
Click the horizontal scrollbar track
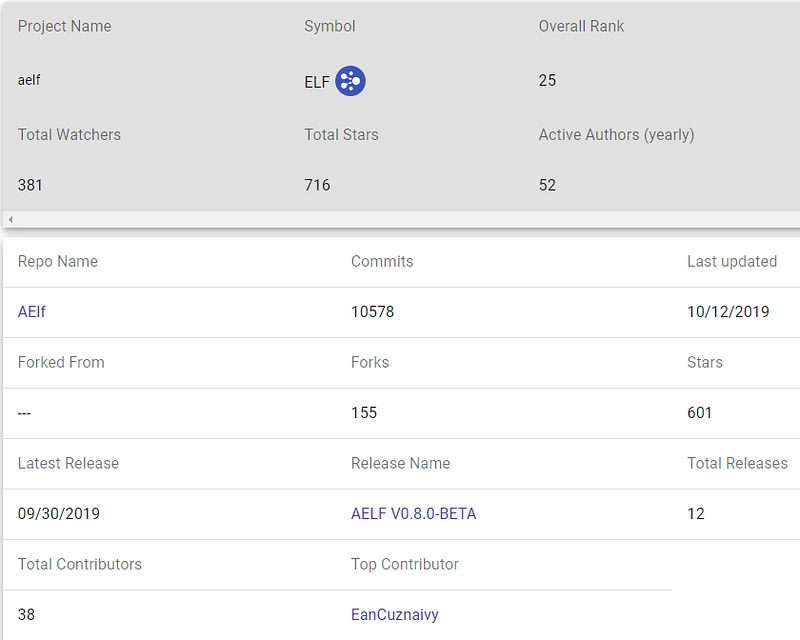[x=400, y=219]
